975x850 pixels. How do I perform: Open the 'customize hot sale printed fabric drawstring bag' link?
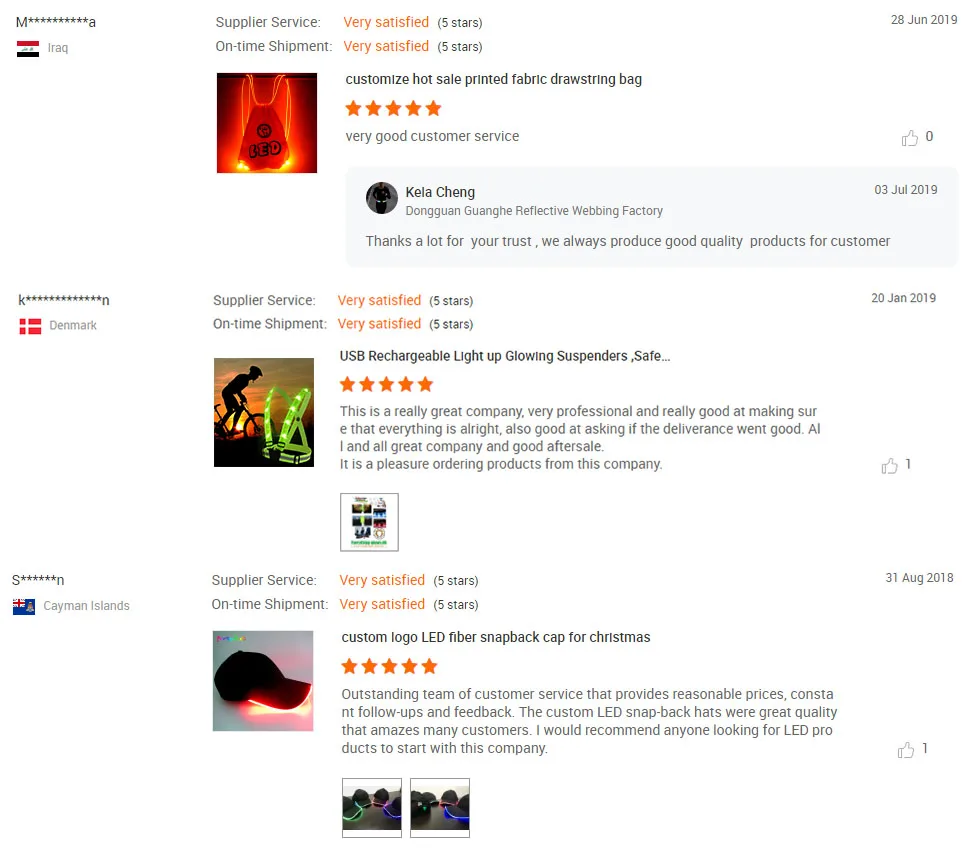coord(494,80)
